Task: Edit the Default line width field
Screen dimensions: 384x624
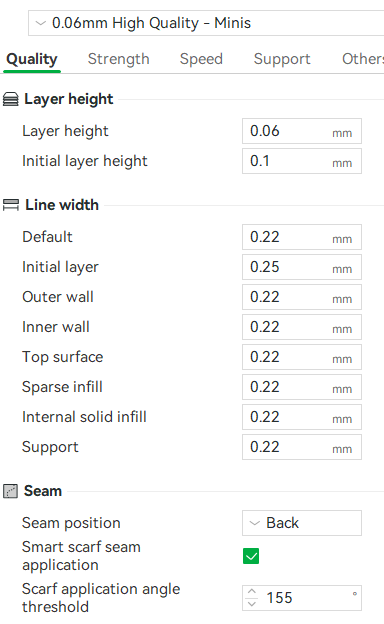Action: click(x=302, y=237)
